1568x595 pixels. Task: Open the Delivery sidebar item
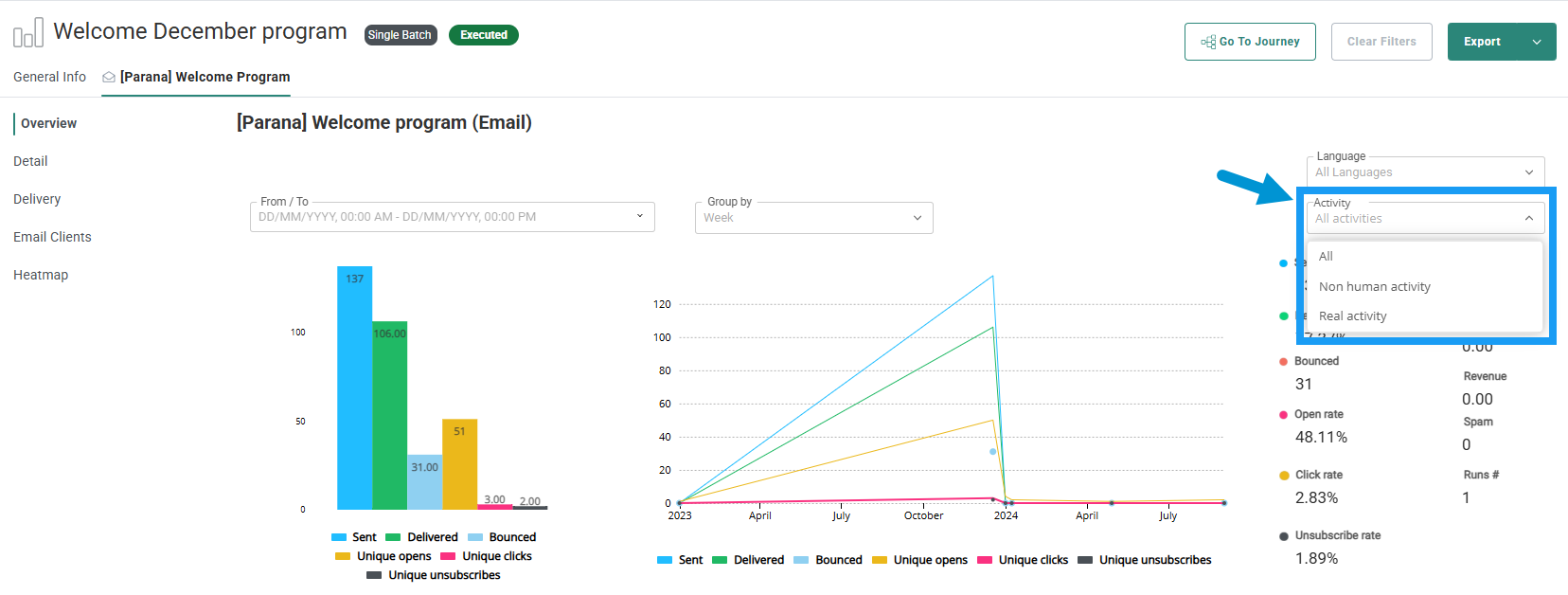(37, 199)
